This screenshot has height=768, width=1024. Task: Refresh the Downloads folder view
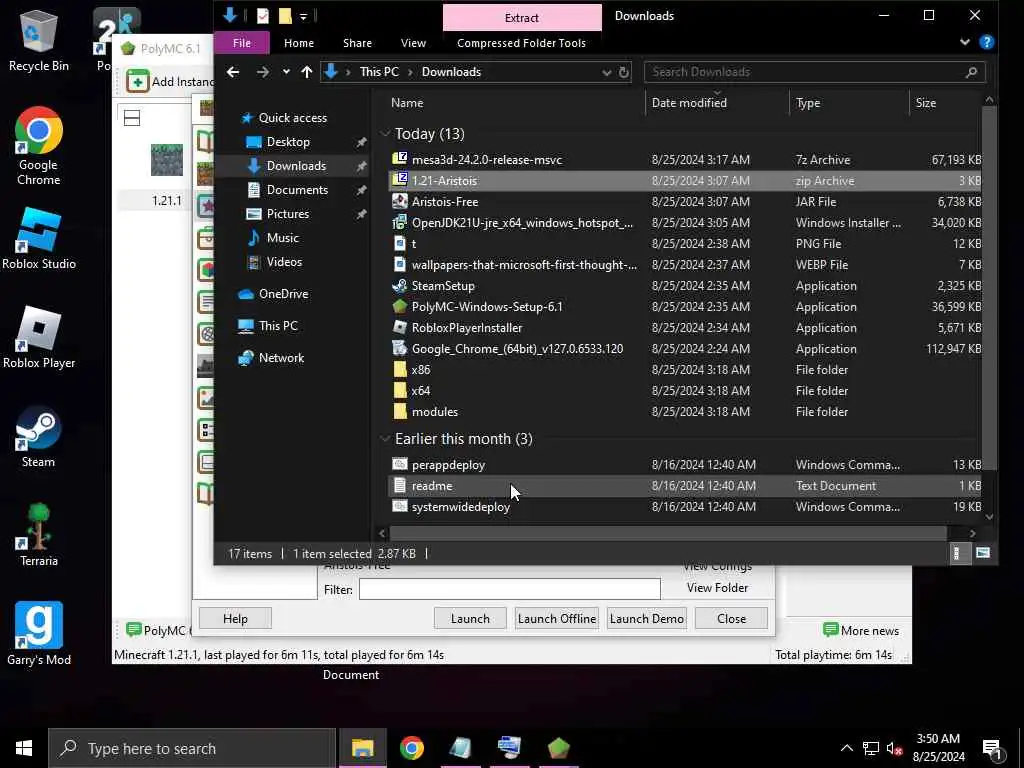pyautogui.click(x=624, y=72)
